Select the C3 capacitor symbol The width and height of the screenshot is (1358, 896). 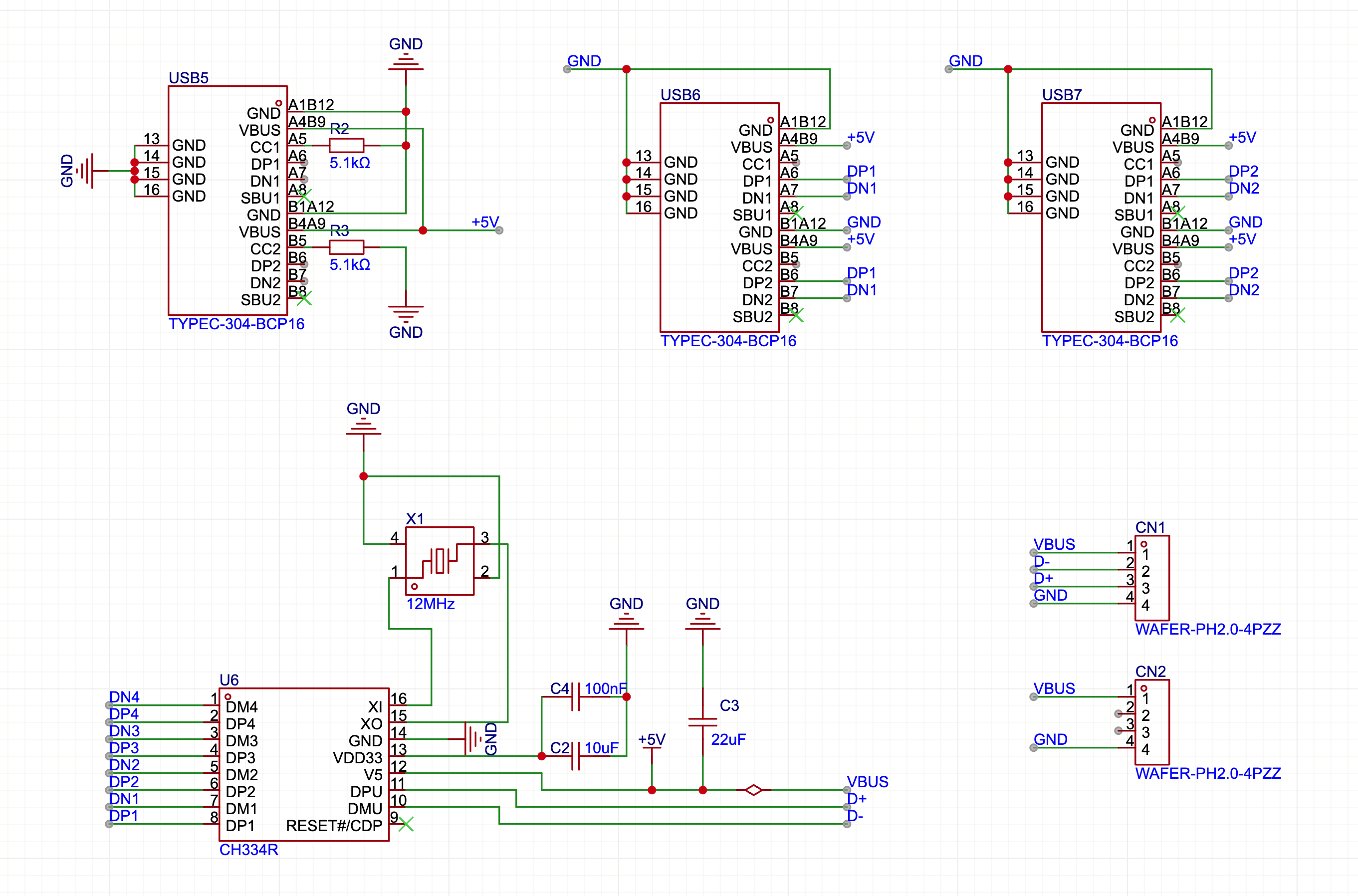point(703,722)
